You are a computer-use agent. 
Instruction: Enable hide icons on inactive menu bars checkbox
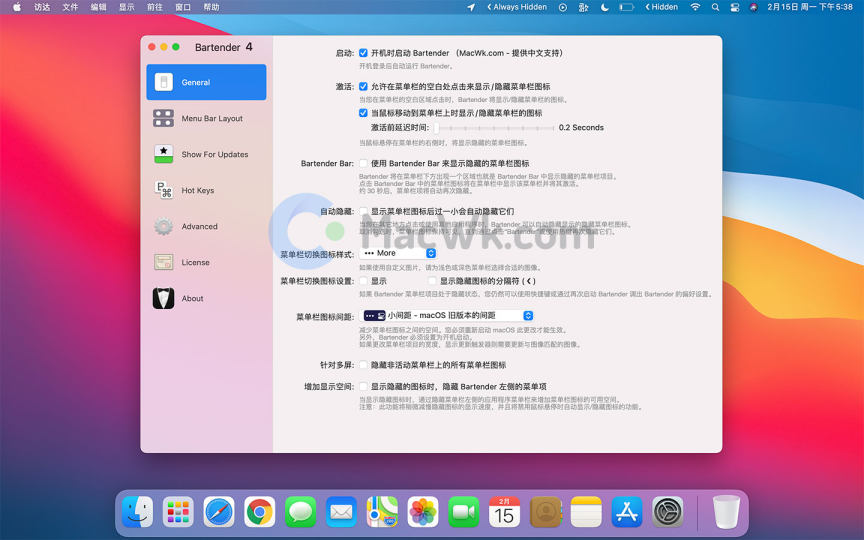363,365
